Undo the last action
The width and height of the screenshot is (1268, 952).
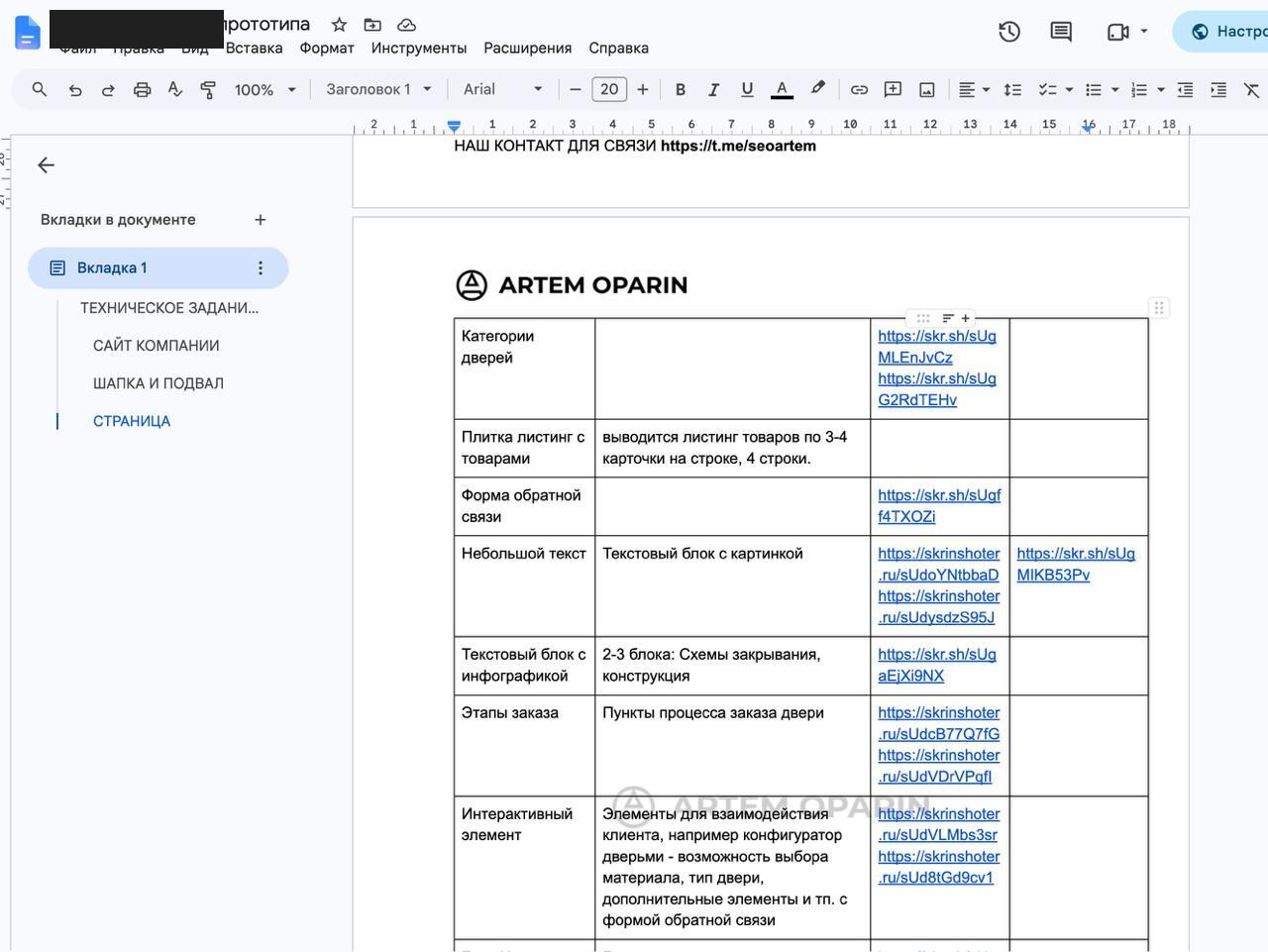tap(74, 89)
